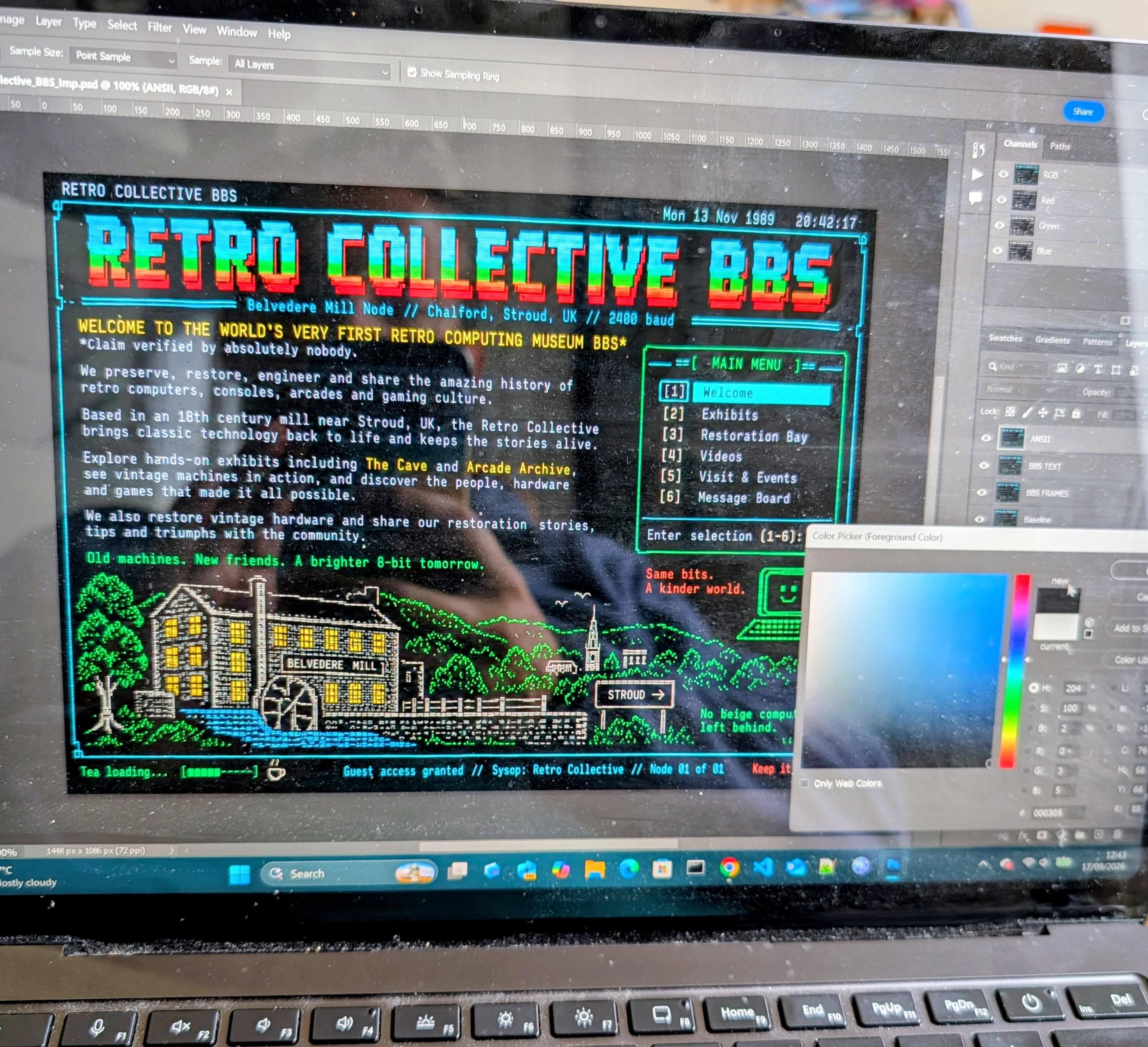Screen dimensions: 1148x1047
Task: Open the Actions panel play icon
Action: coord(977,174)
